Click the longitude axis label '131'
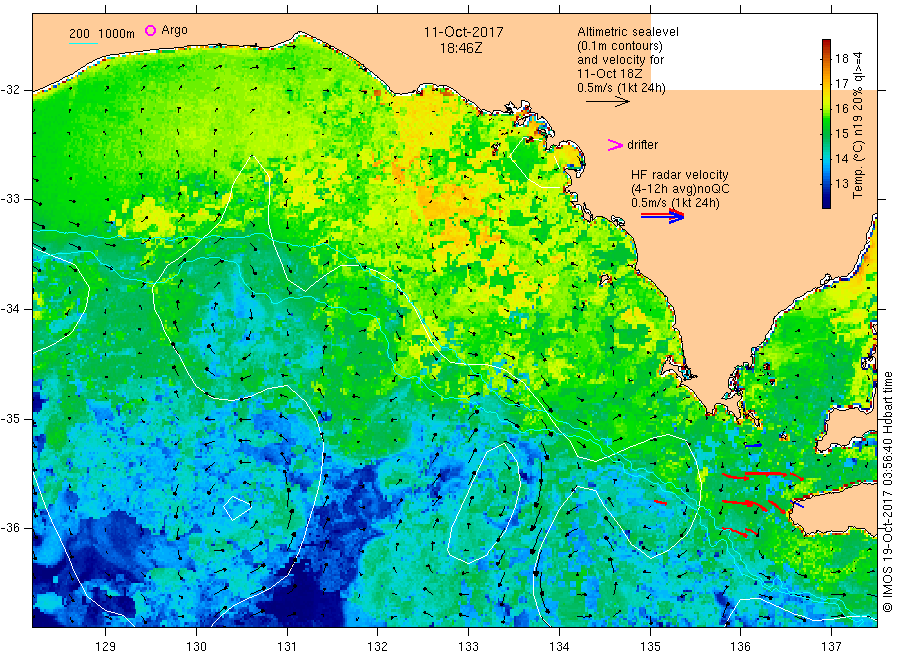900x660 pixels. (287, 647)
